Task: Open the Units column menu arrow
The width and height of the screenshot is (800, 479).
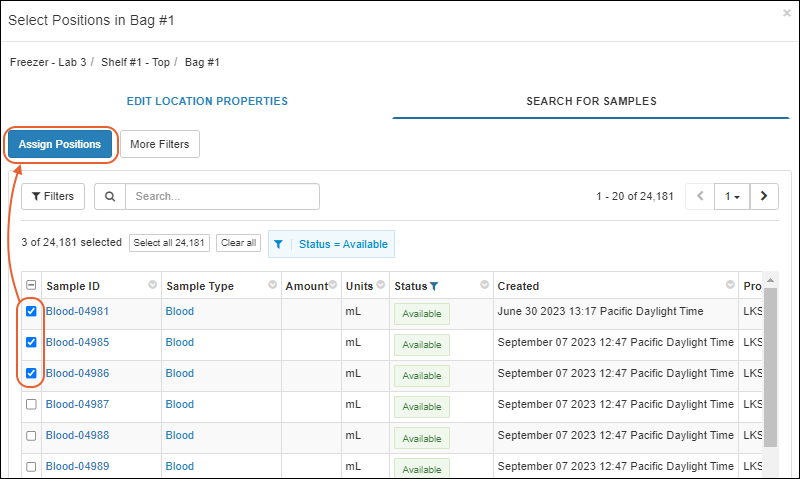Action: coord(381,286)
